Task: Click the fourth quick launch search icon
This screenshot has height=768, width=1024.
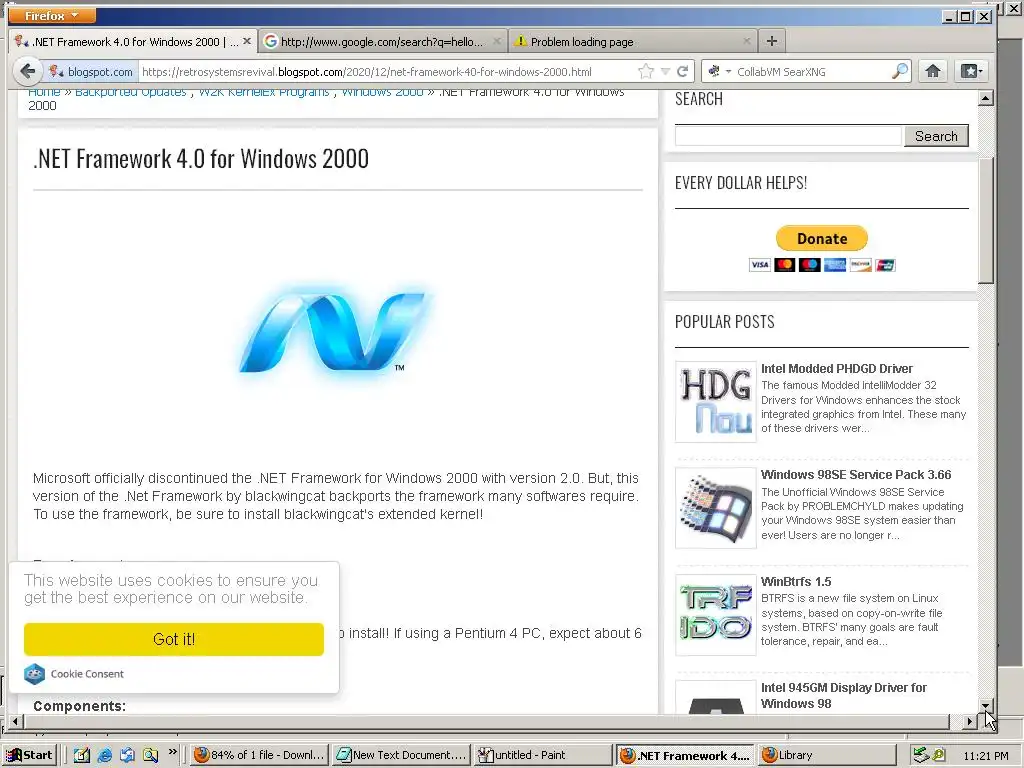Action: tap(151, 755)
